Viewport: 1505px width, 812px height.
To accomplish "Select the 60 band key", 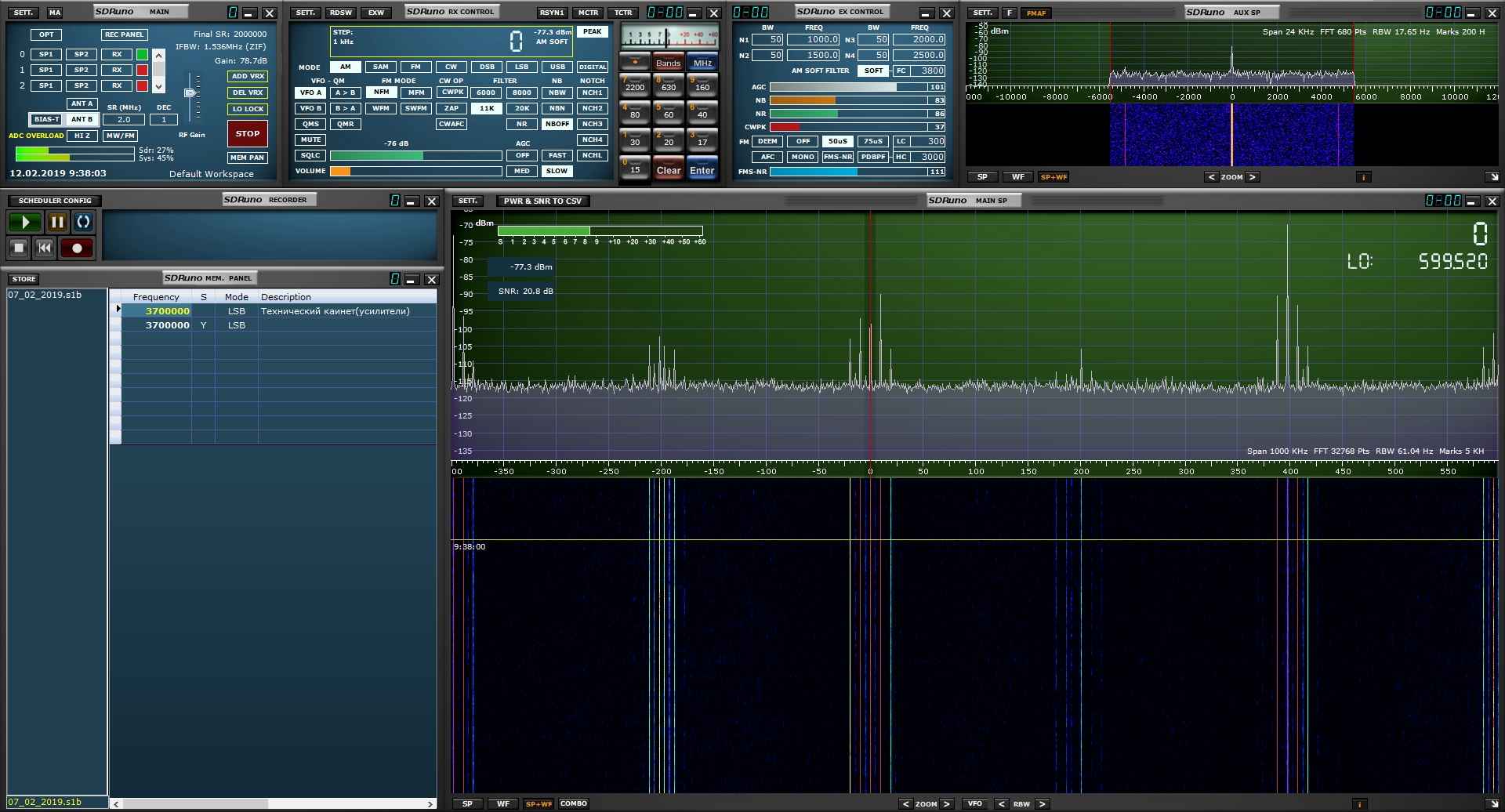I will pyautogui.click(x=669, y=114).
